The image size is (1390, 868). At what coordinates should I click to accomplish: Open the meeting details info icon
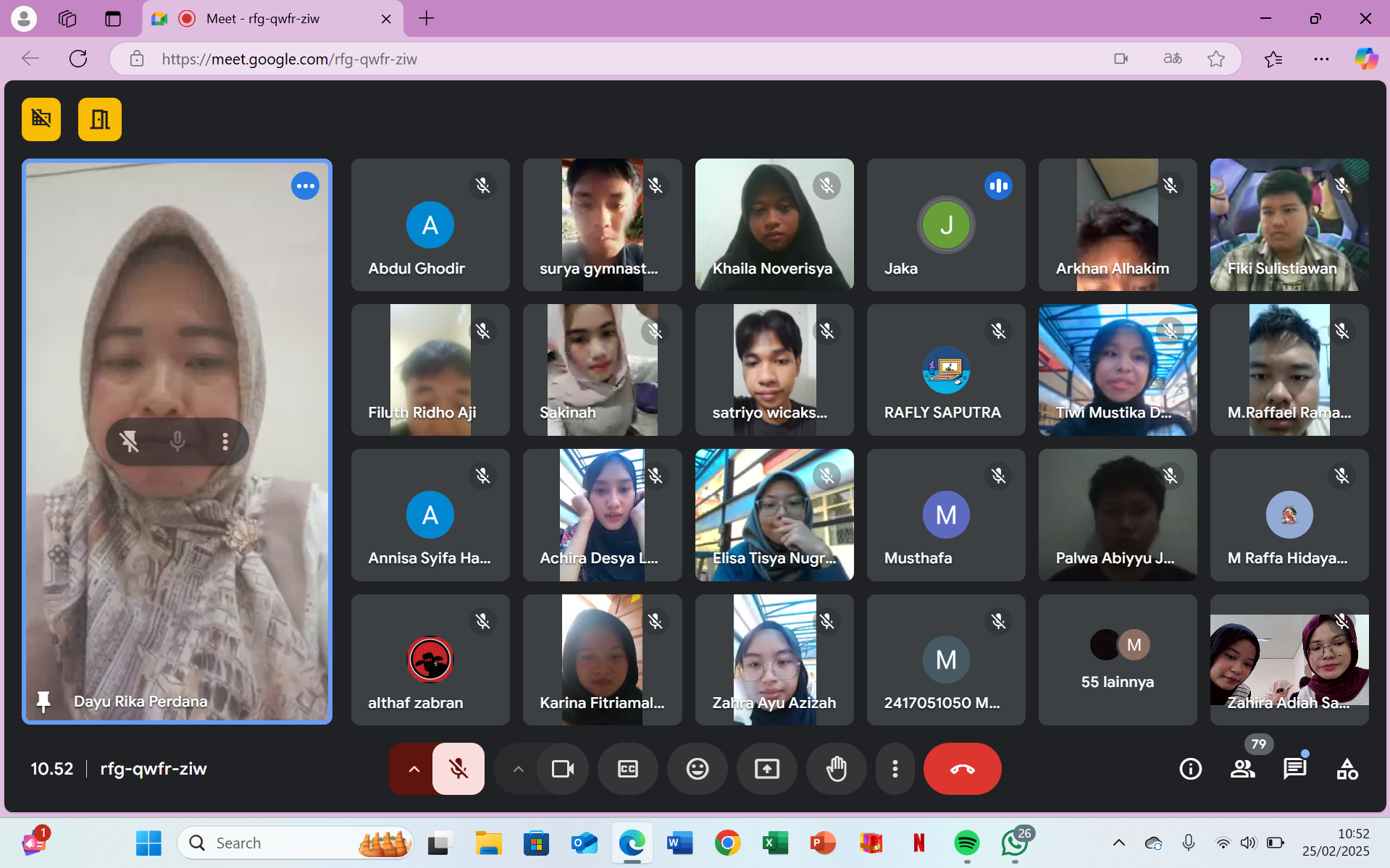[1190, 769]
